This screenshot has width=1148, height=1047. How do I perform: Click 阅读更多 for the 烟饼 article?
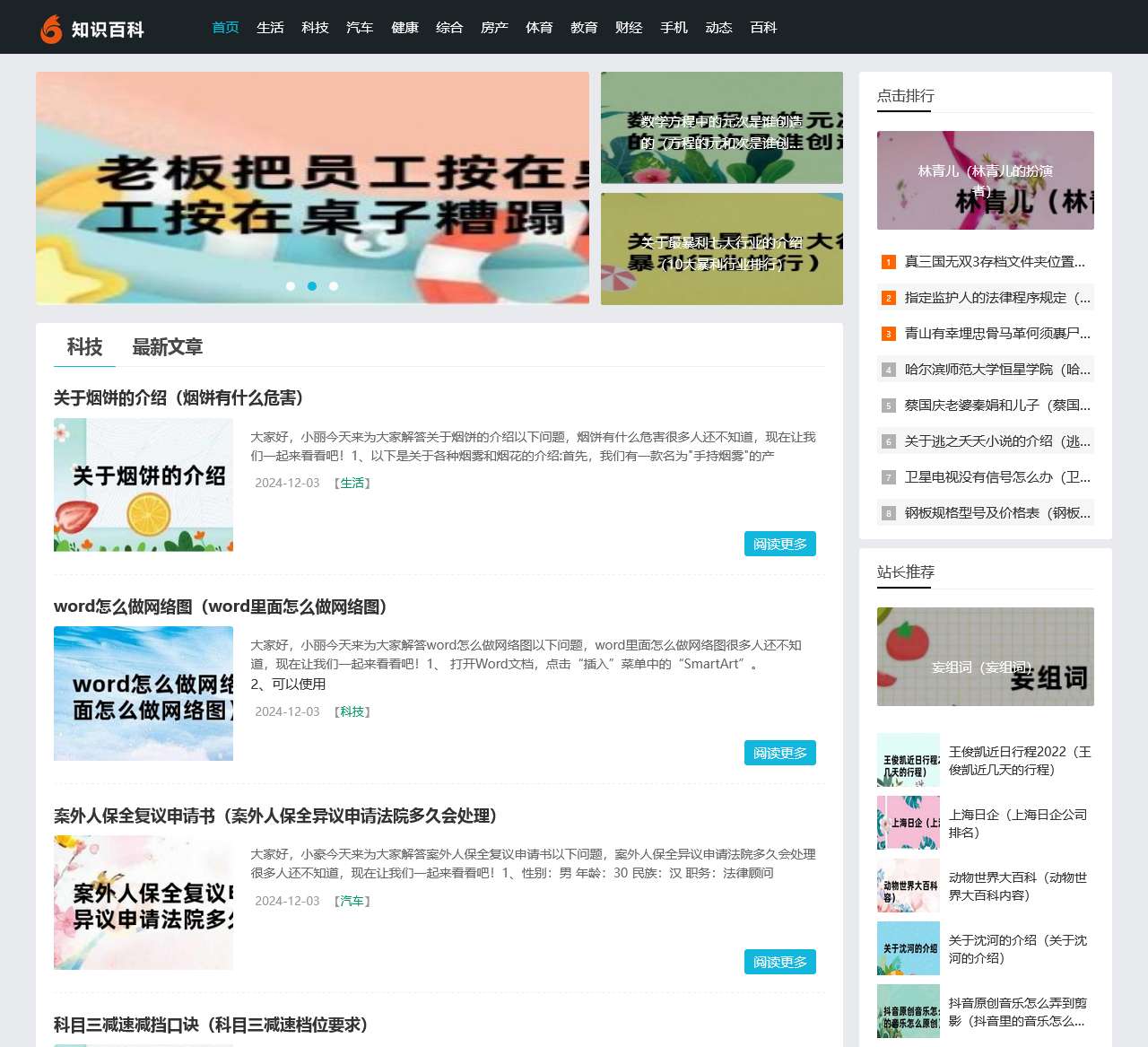click(x=779, y=544)
